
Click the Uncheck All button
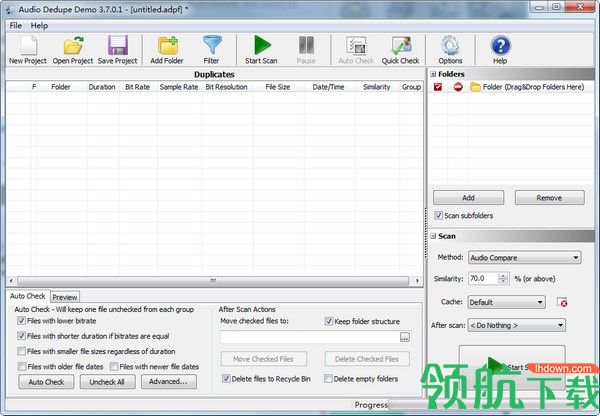tap(107, 382)
